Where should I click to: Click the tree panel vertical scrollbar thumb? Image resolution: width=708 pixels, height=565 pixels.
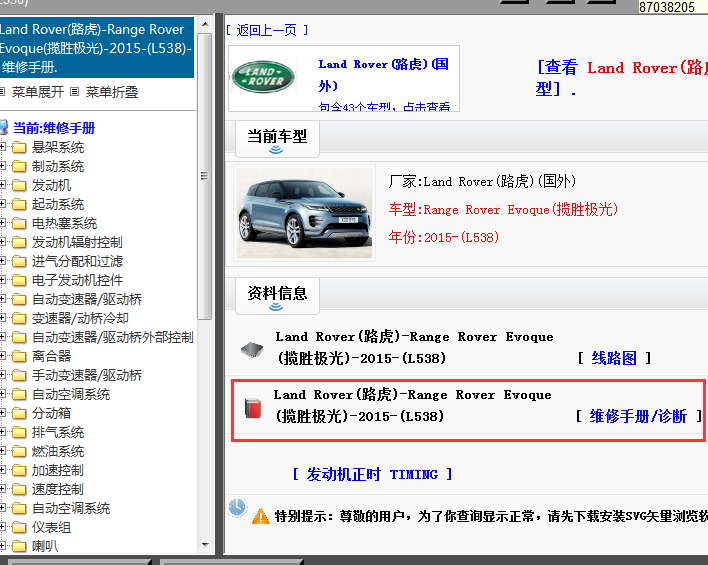coord(205,176)
